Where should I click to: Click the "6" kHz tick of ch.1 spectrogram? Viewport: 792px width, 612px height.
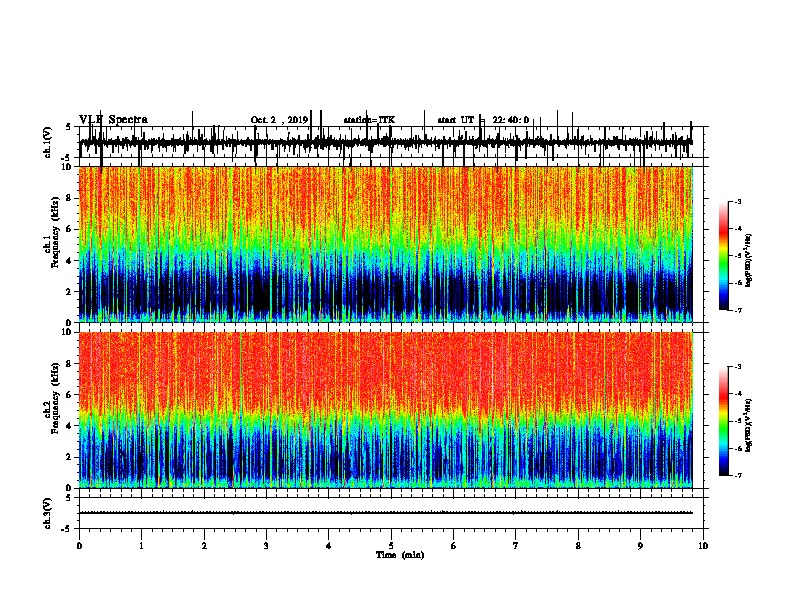(x=69, y=230)
